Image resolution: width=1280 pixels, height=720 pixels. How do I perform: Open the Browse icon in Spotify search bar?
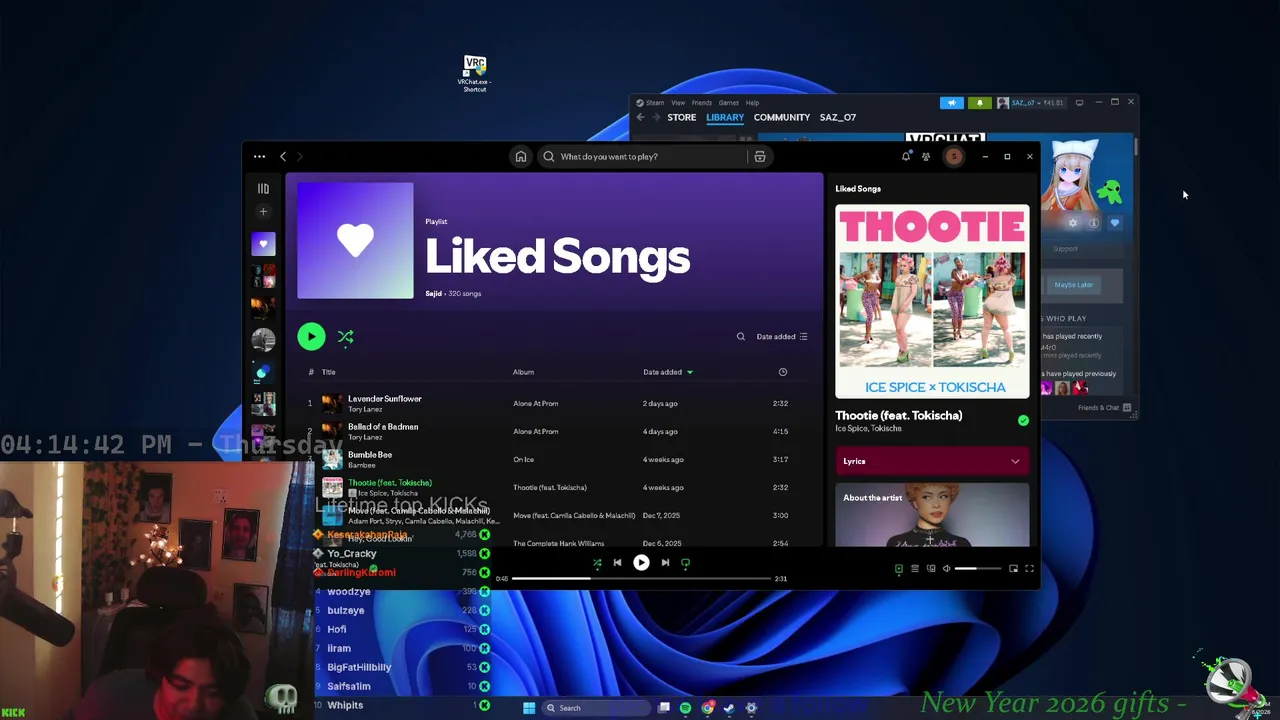click(x=760, y=156)
